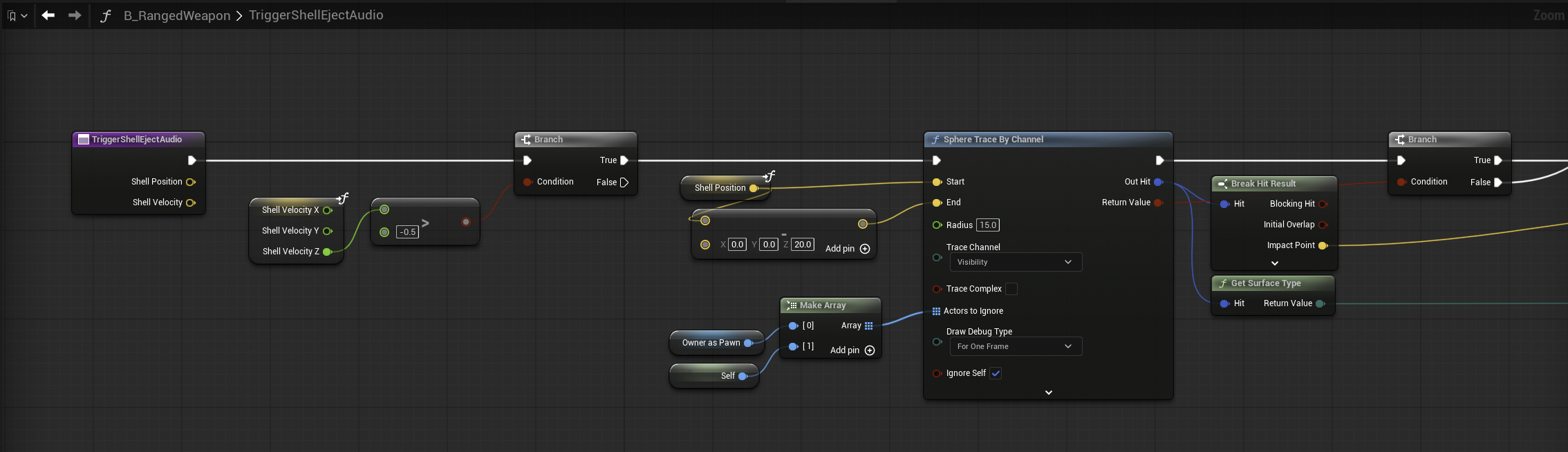The width and height of the screenshot is (1568, 452).
Task: Open B_RangedWeapon breadcrumb
Action: coord(177,15)
